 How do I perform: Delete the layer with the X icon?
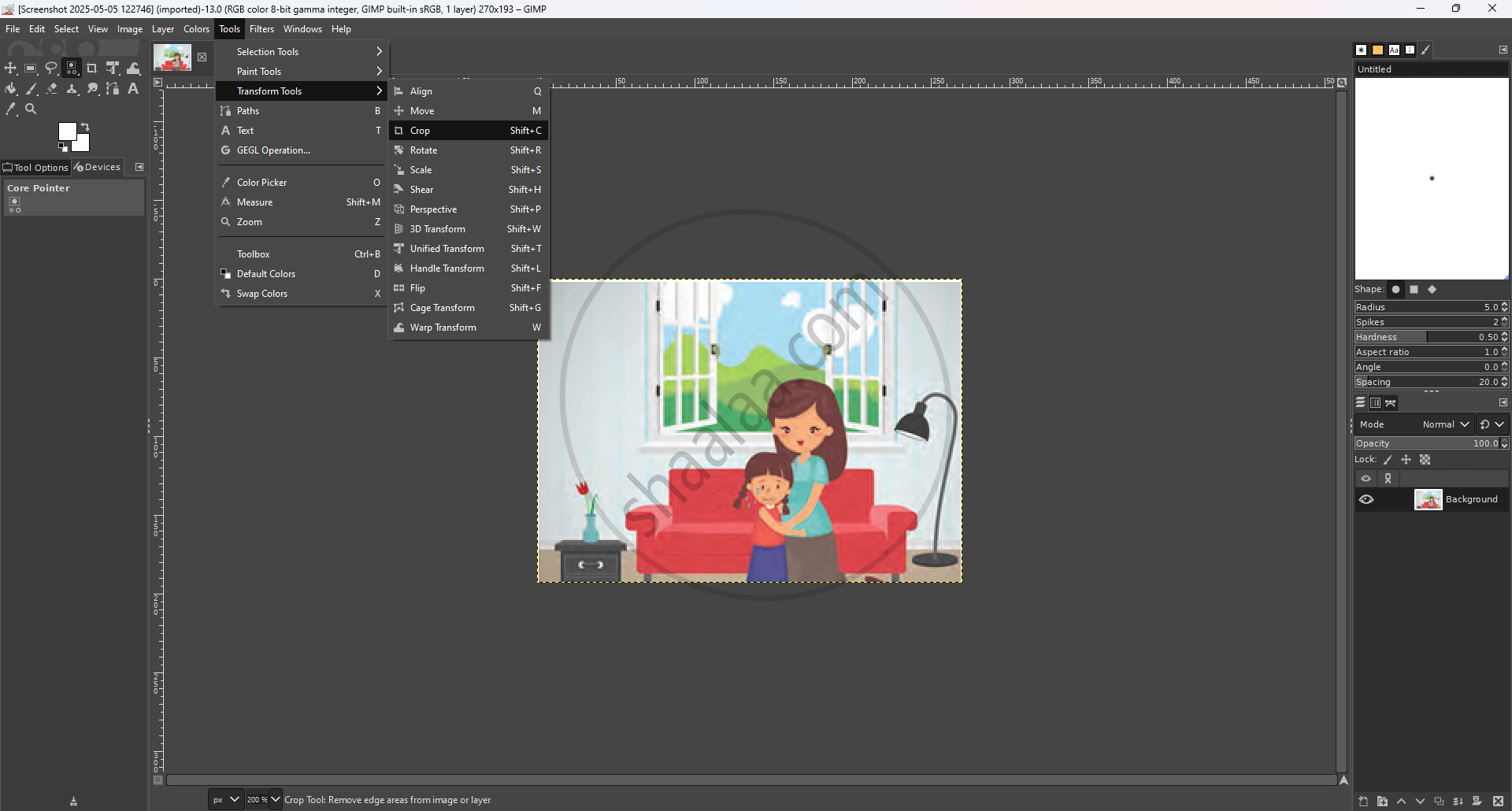[x=1499, y=801]
